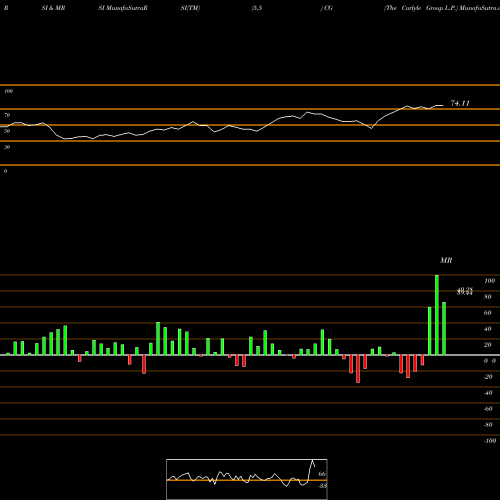The height and width of the screenshot is (500, 500).
Task: Click the CG ticker symbol in the header
Action: [328, 8]
